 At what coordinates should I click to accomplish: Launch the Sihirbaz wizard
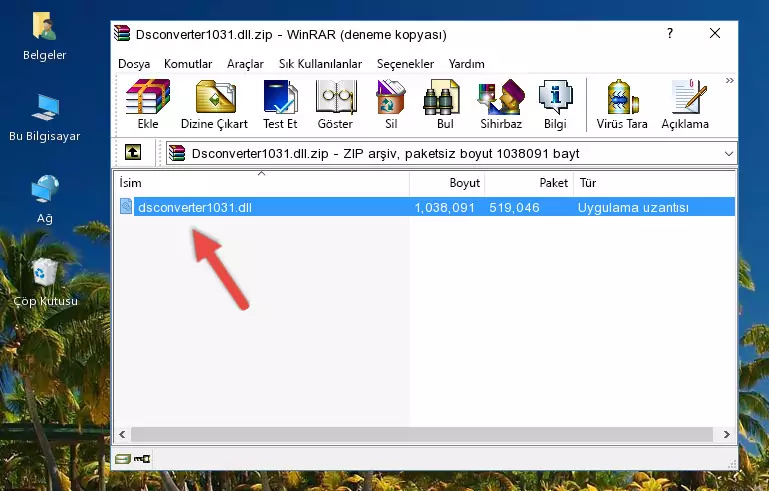(501, 104)
